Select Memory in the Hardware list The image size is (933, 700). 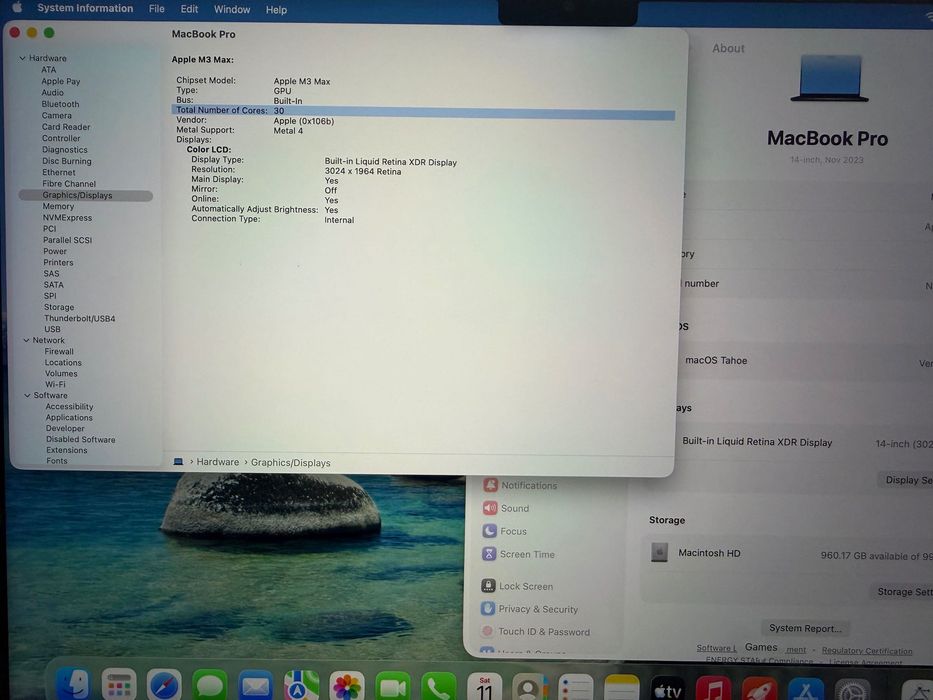58,206
